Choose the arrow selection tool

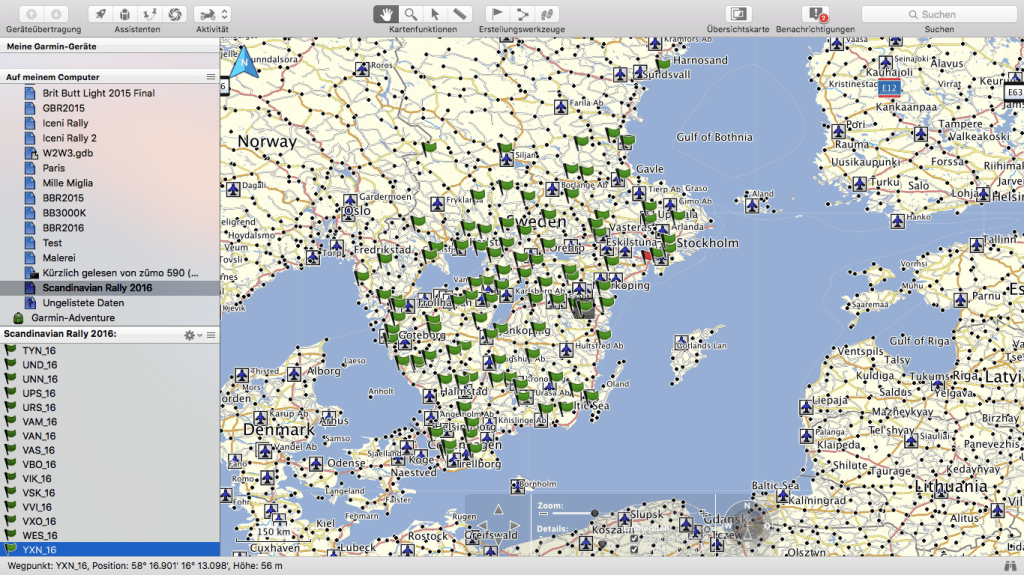435,14
